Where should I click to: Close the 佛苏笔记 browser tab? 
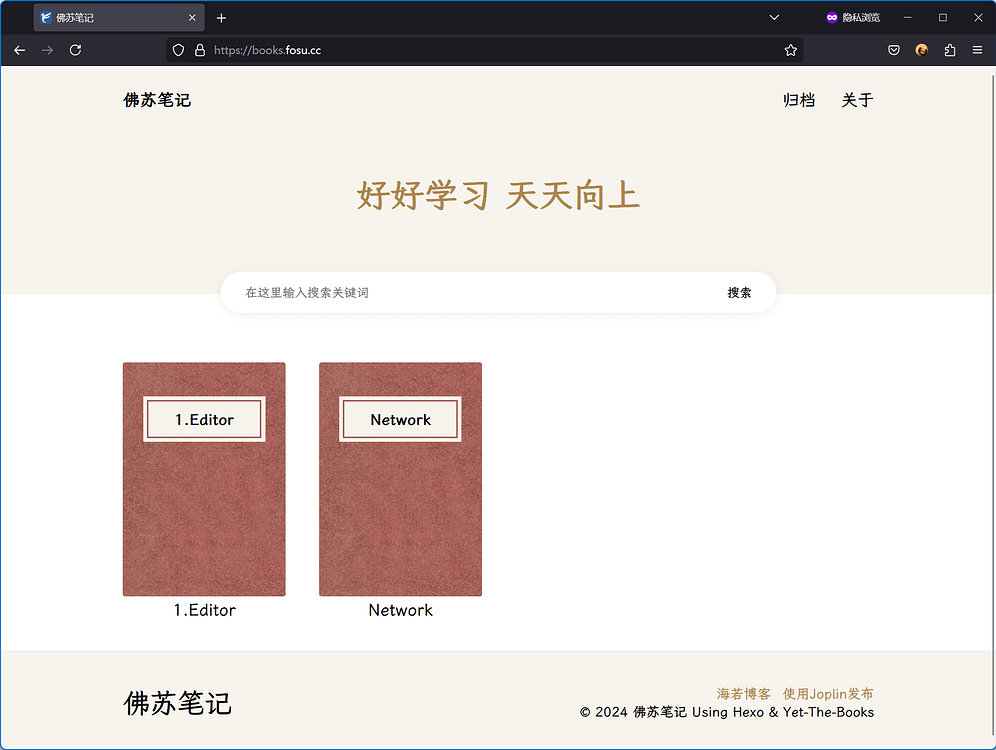[x=192, y=18]
